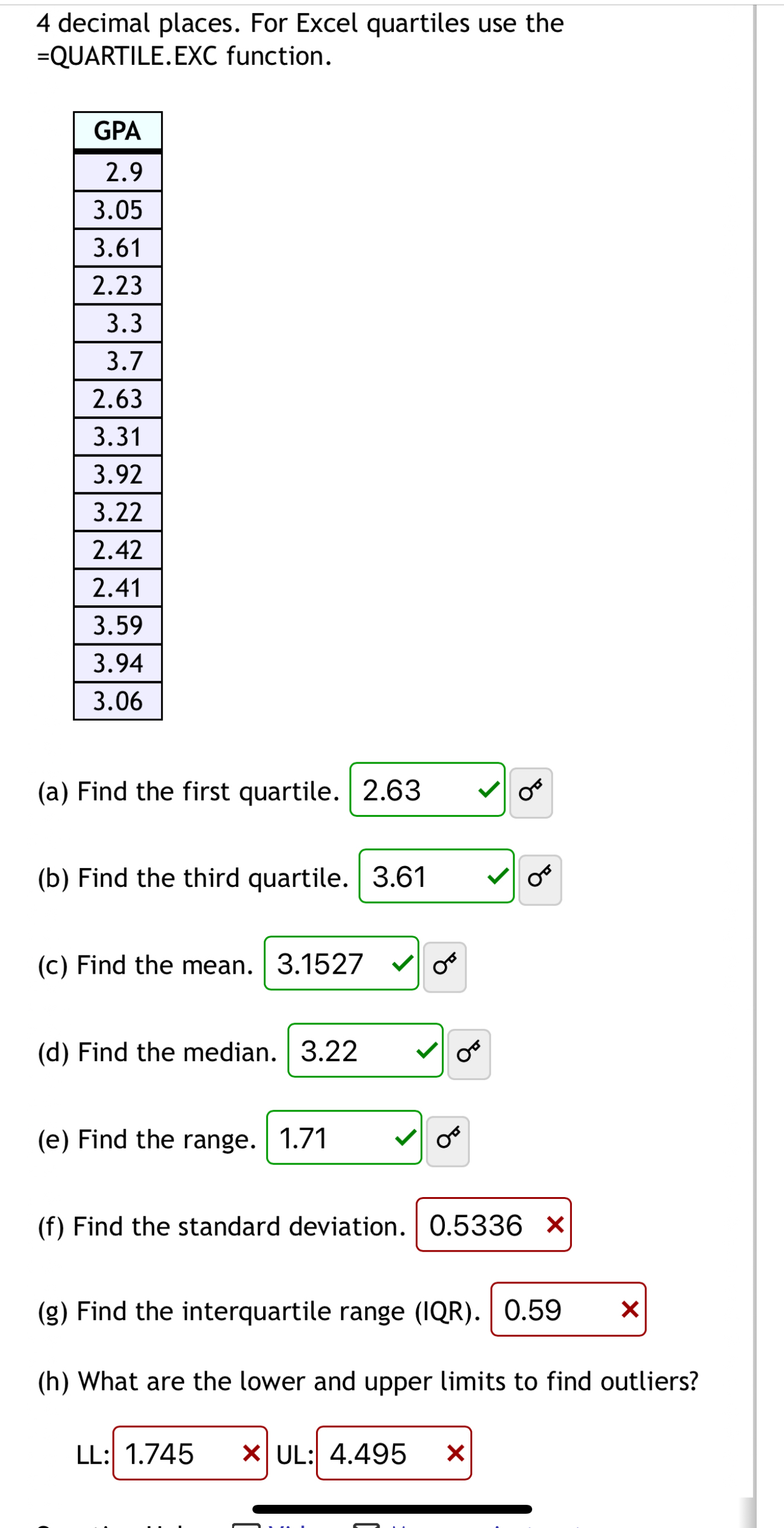Click the answer key icon for first quartile
784x1528 pixels.
click(530, 791)
